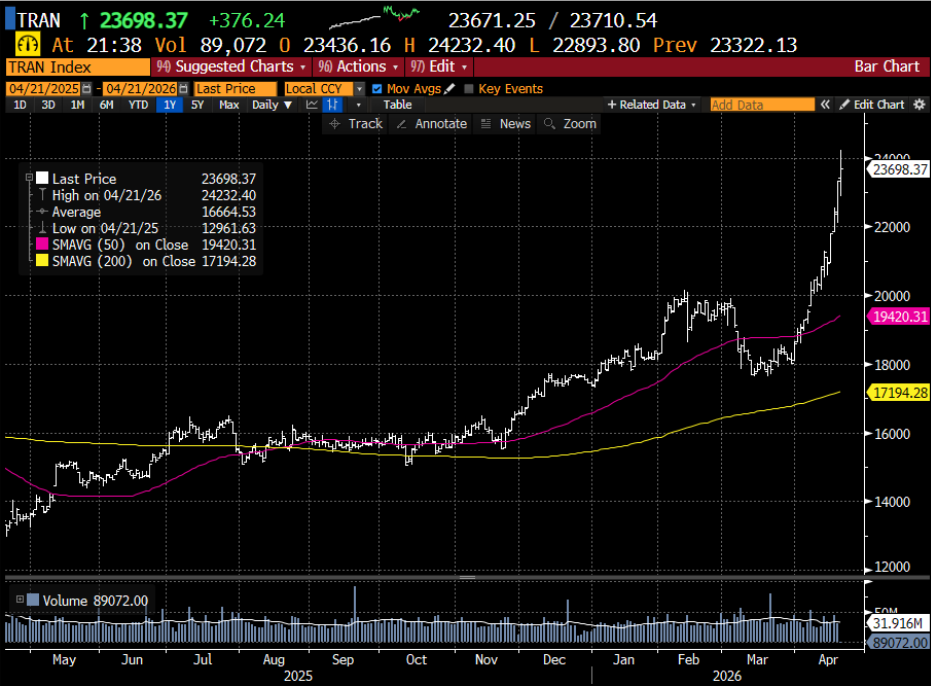Open the Related Data dropdown
The width and height of the screenshot is (931, 686).
point(652,104)
